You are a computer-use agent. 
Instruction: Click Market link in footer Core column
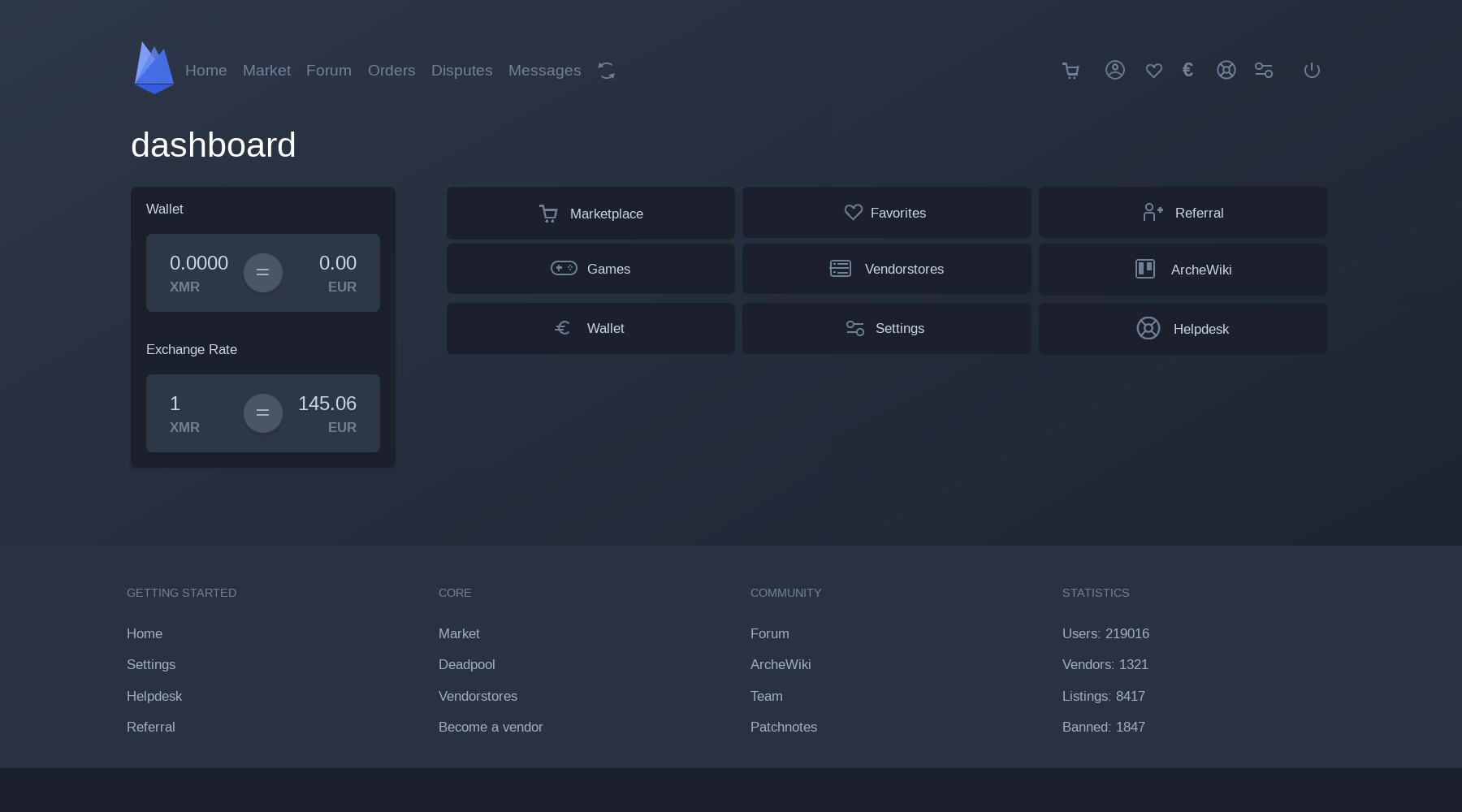[459, 633]
